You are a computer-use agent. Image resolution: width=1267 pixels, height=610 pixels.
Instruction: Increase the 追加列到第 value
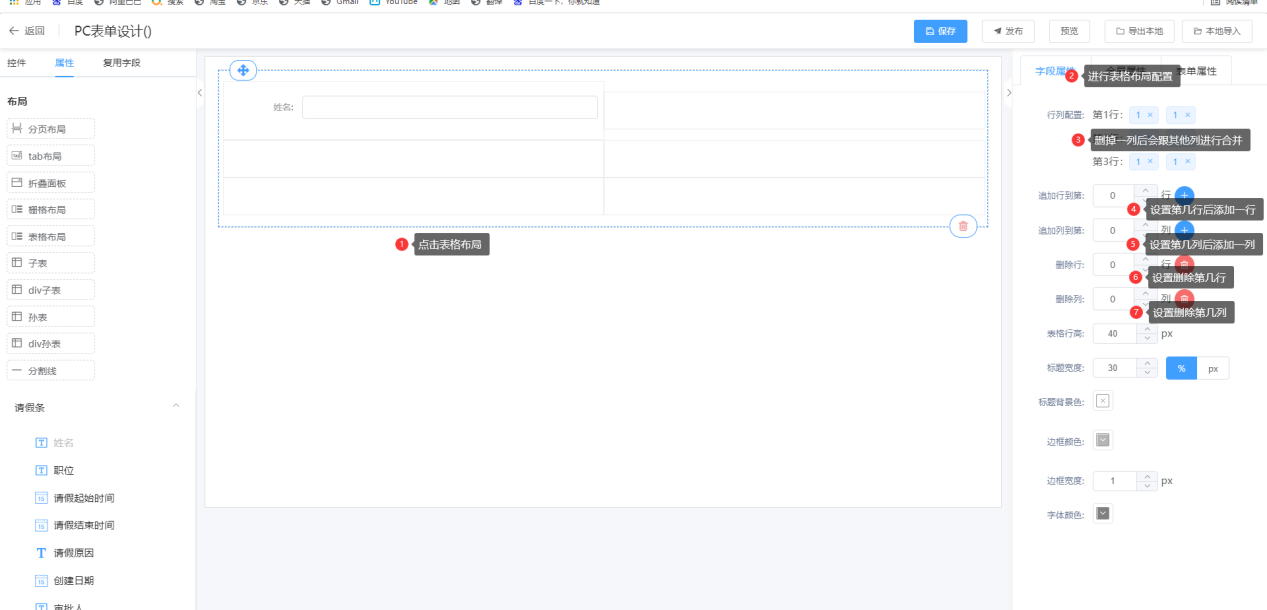click(x=1146, y=225)
